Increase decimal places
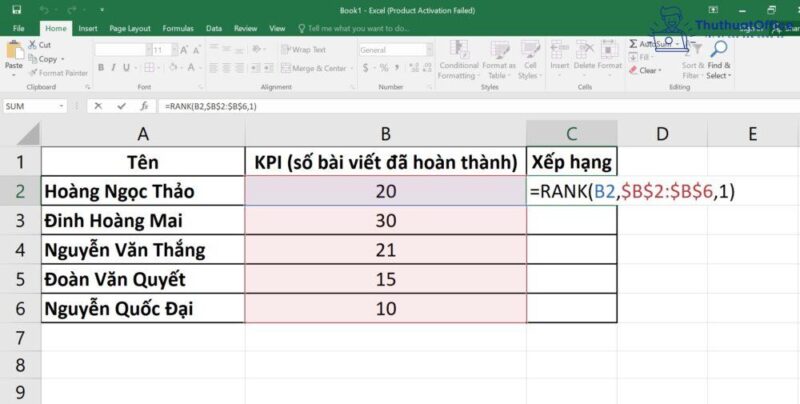The image size is (800, 404). coord(414,68)
